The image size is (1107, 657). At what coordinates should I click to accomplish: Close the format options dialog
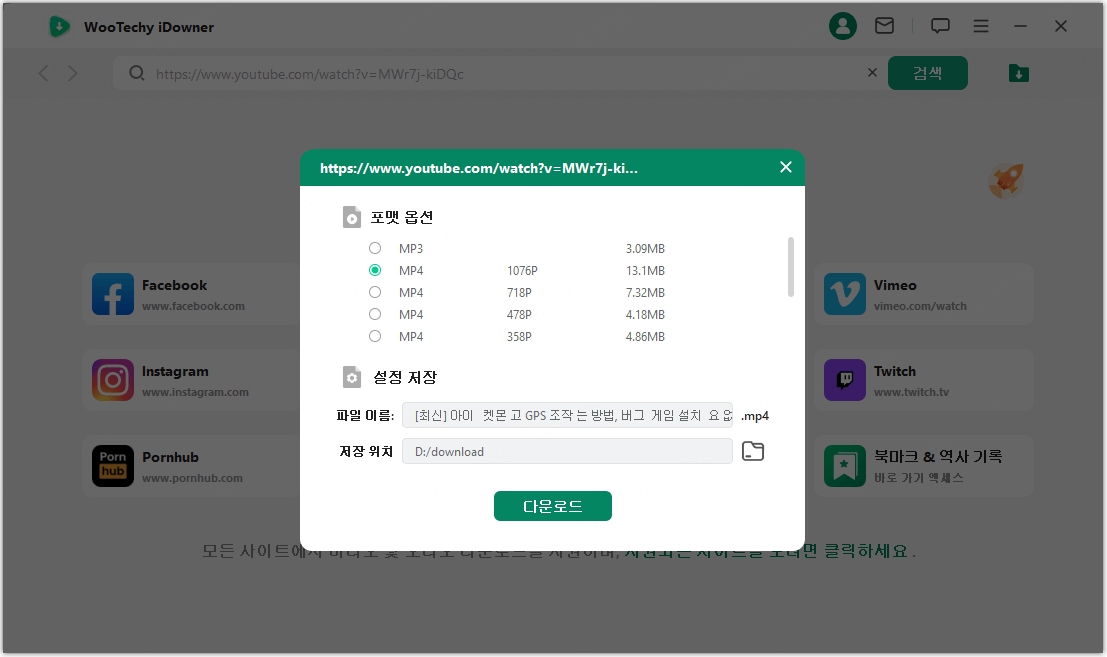786,167
